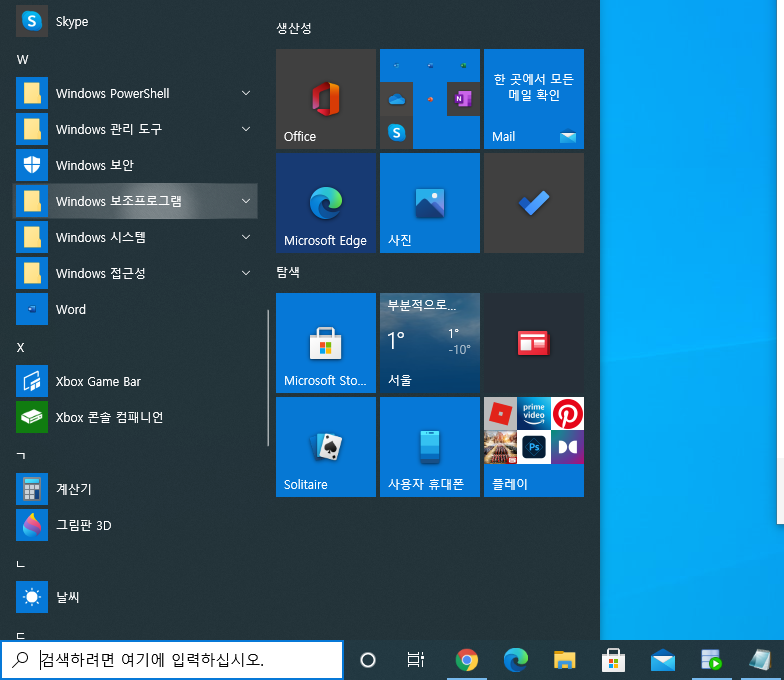Launch the Microsoft Edge tile
Image resolution: width=784 pixels, height=680 pixels.
(326, 203)
